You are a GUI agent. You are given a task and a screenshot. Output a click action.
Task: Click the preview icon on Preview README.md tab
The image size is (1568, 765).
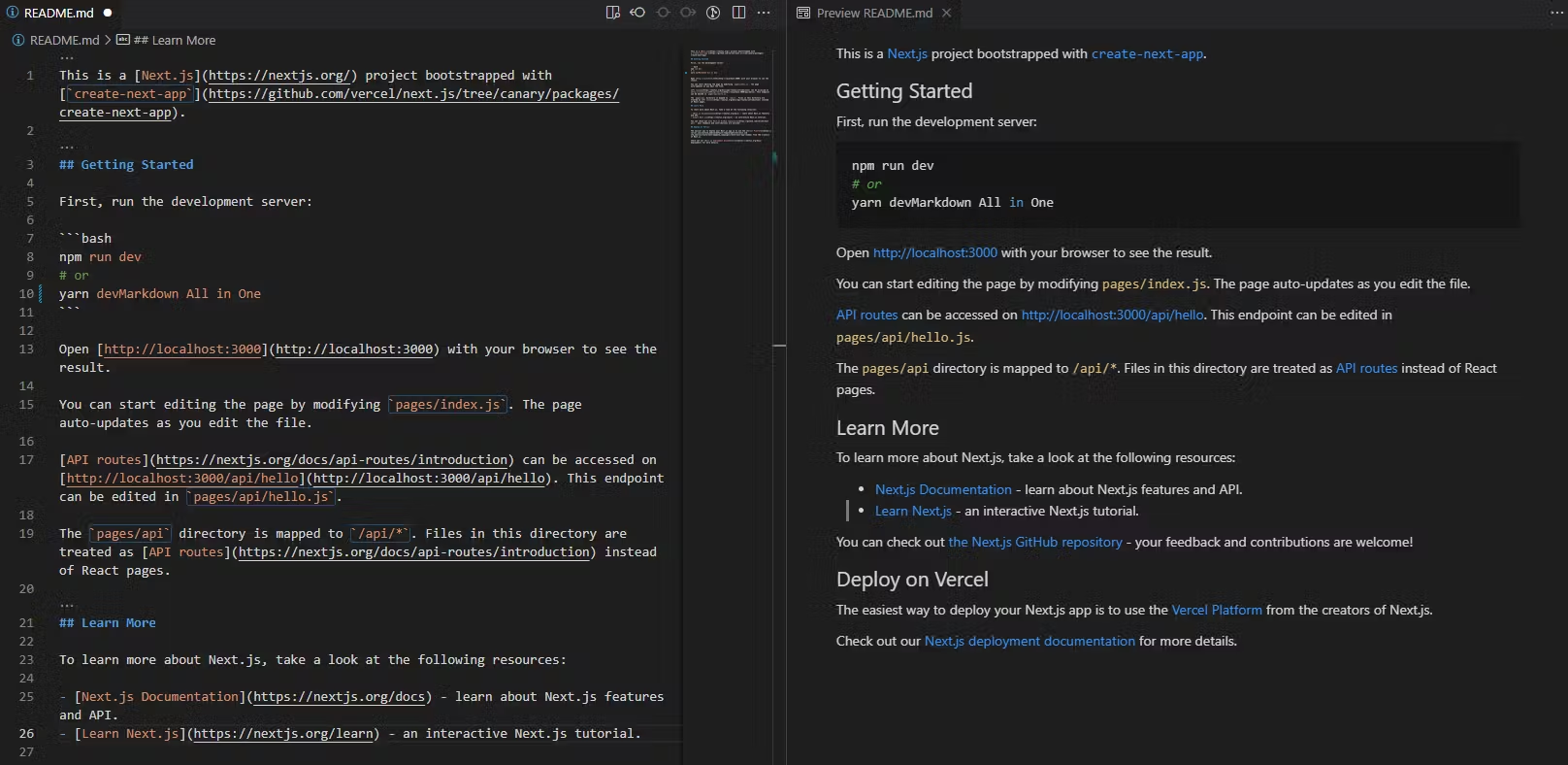pos(803,13)
